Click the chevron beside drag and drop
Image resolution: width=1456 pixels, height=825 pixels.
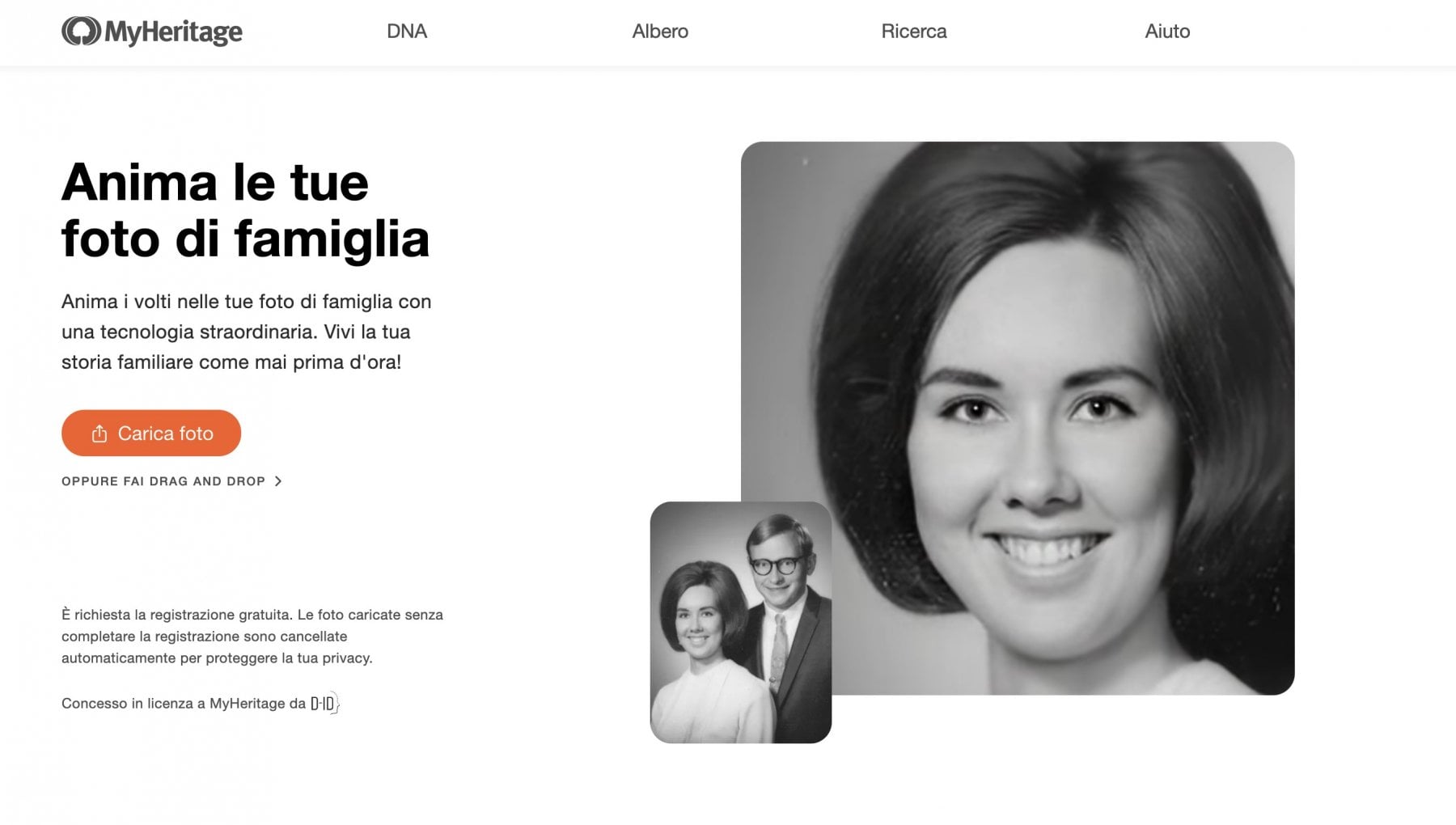coord(278,481)
